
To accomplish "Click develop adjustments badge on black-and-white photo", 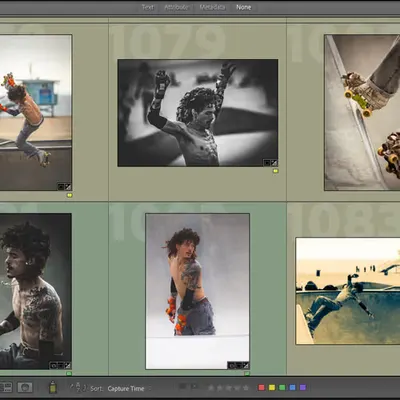I will point(274,163).
